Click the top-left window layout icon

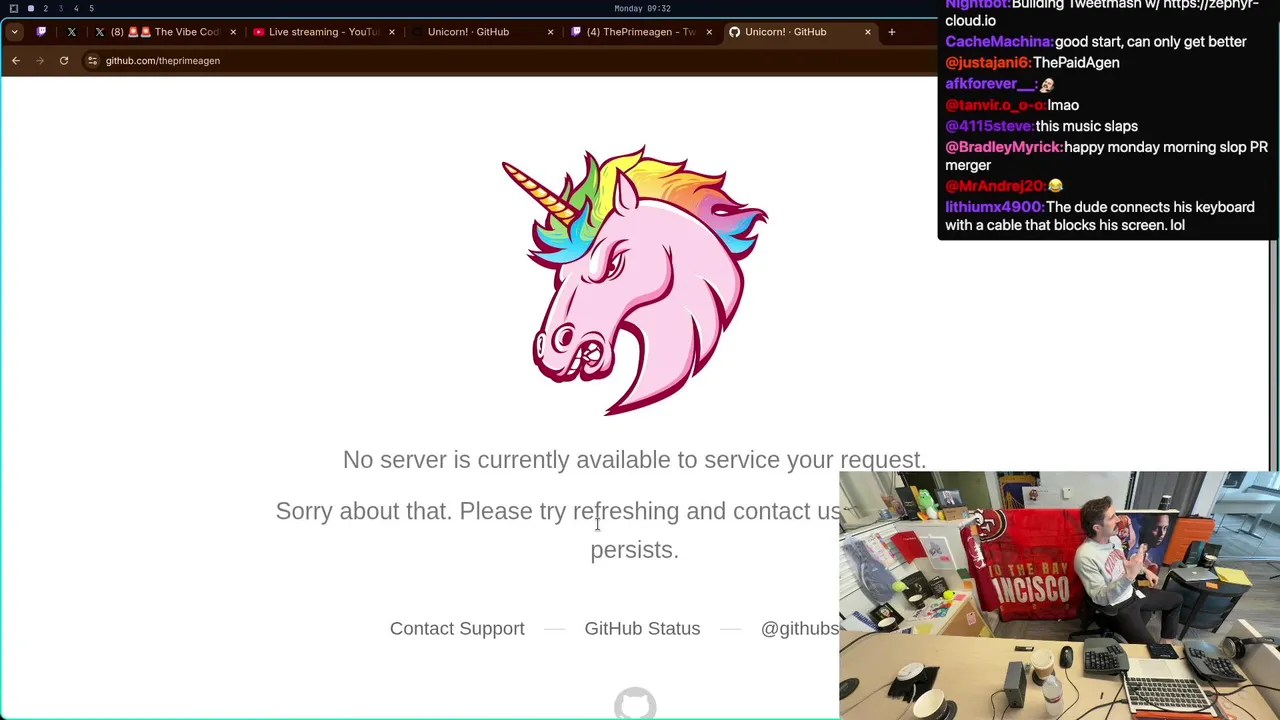pos(14,8)
